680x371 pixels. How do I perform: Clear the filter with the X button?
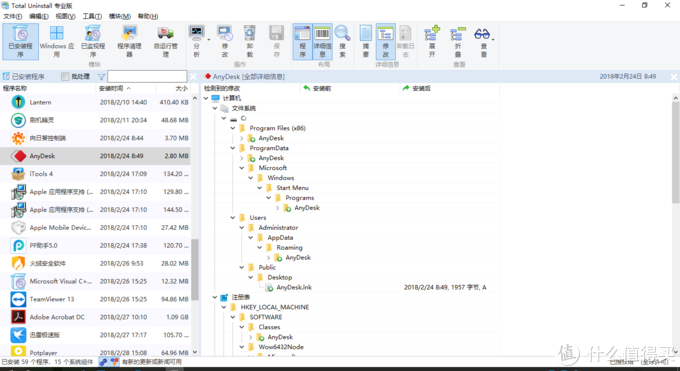(x=193, y=77)
